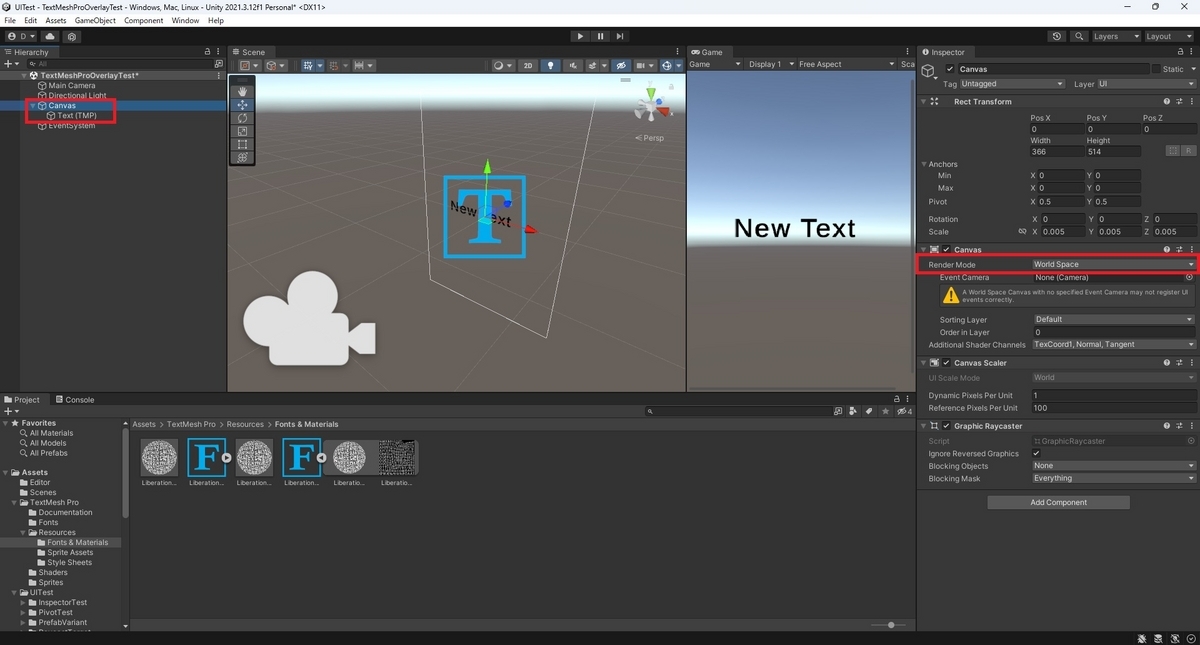Toggle Ignore Reversed Graphics checkbox
This screenshot has height=645, width=1200.
click(x=1036, y=453)
